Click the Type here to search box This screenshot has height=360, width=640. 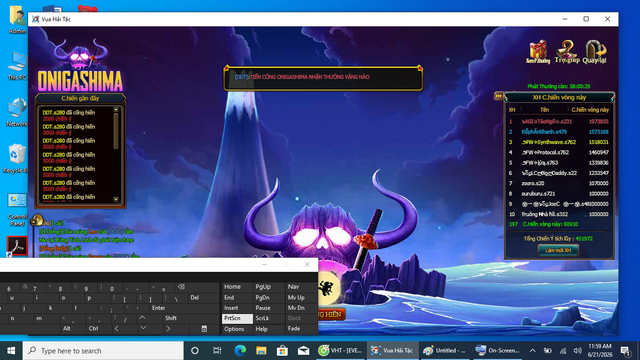pyautogui.click(x=103, y=351)
